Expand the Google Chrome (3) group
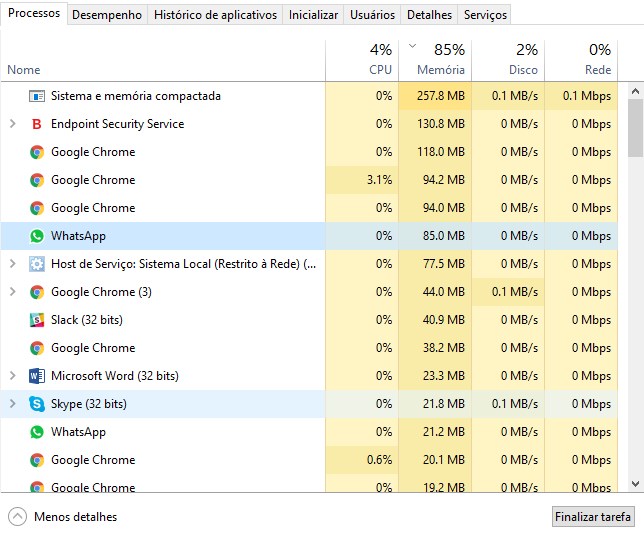Viewport: 644px width, 541px height. tap(13, 292)
